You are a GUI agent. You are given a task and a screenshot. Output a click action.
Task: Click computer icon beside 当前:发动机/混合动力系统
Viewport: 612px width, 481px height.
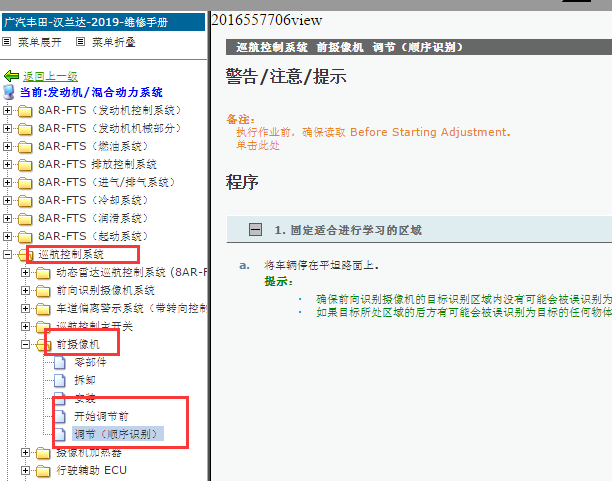(x=9, y=93)
